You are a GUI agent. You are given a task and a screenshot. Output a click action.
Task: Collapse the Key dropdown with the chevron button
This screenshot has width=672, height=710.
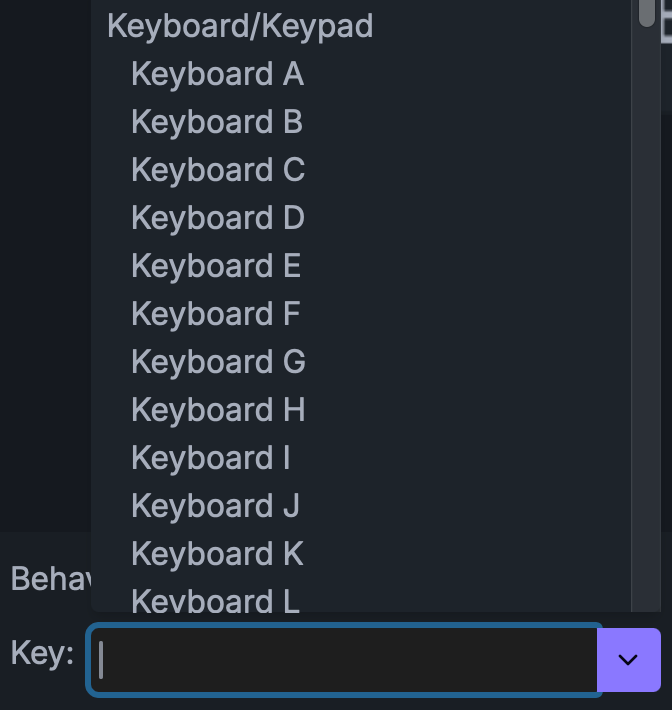pos(629,659)
